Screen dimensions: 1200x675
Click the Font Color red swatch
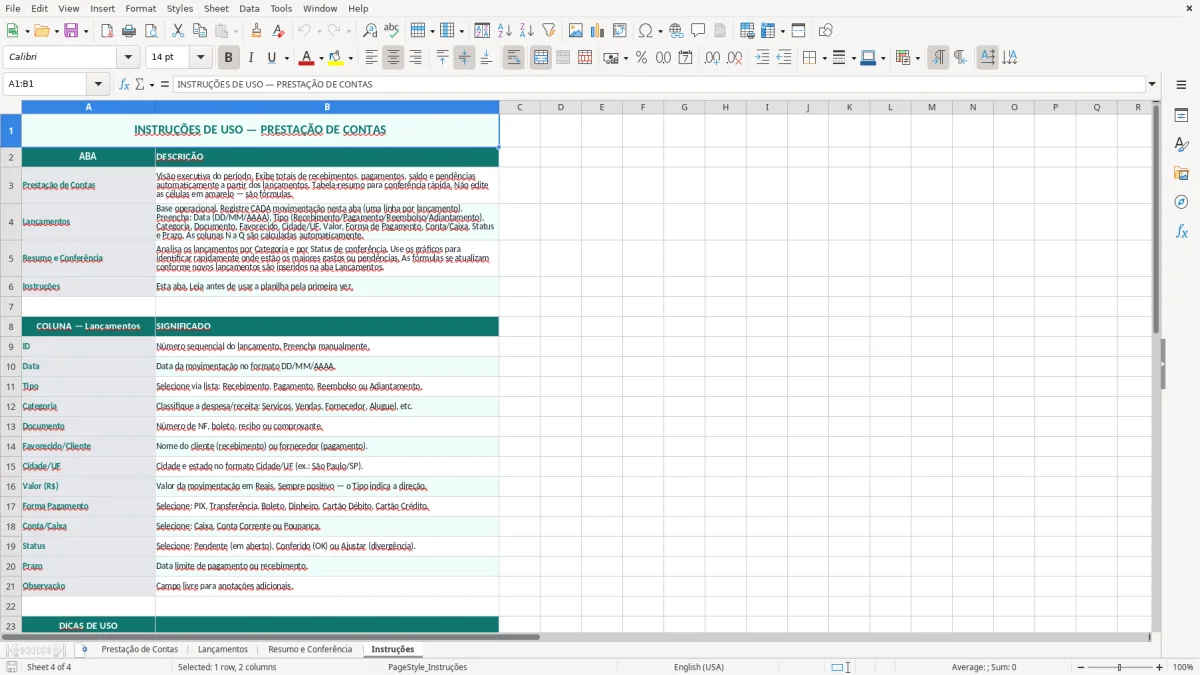(307, 58)
